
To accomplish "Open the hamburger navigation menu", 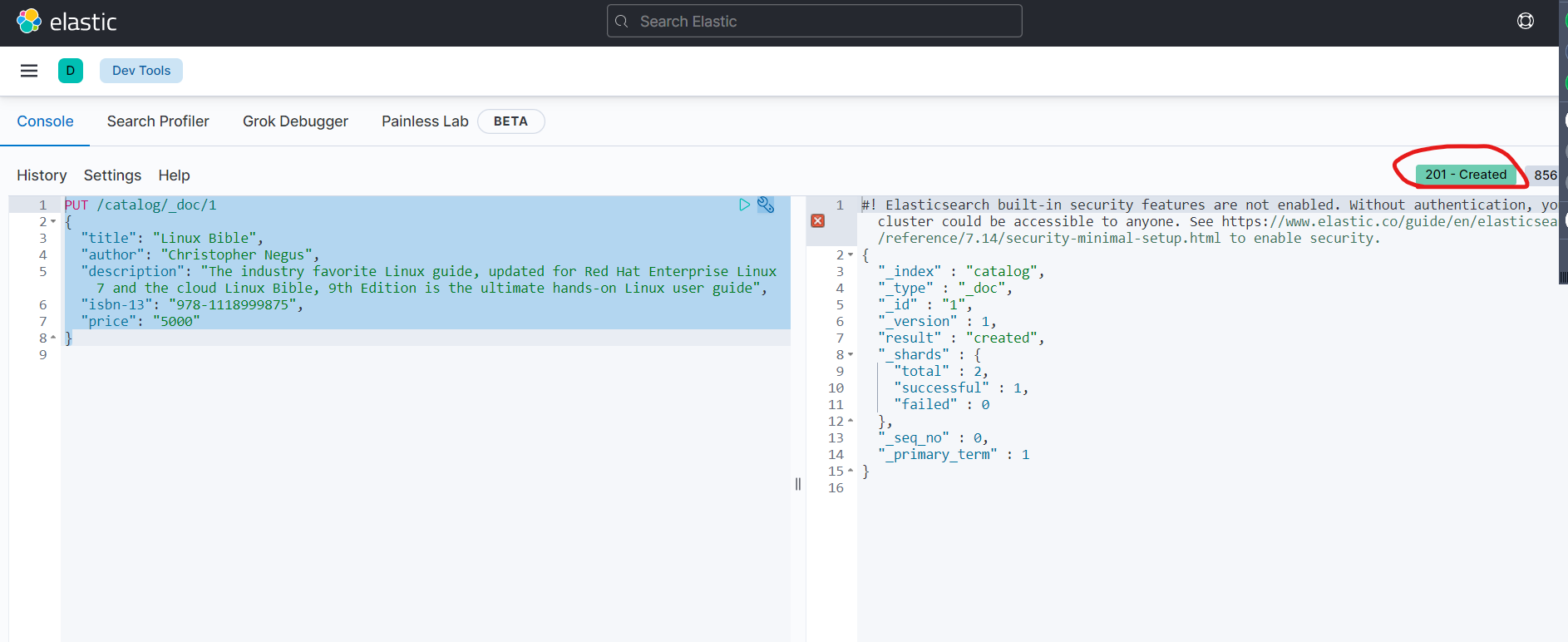I will 29,71.
